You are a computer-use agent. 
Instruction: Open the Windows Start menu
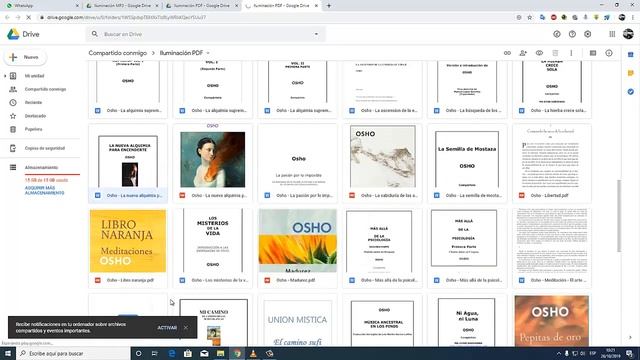tap(8, 353)
